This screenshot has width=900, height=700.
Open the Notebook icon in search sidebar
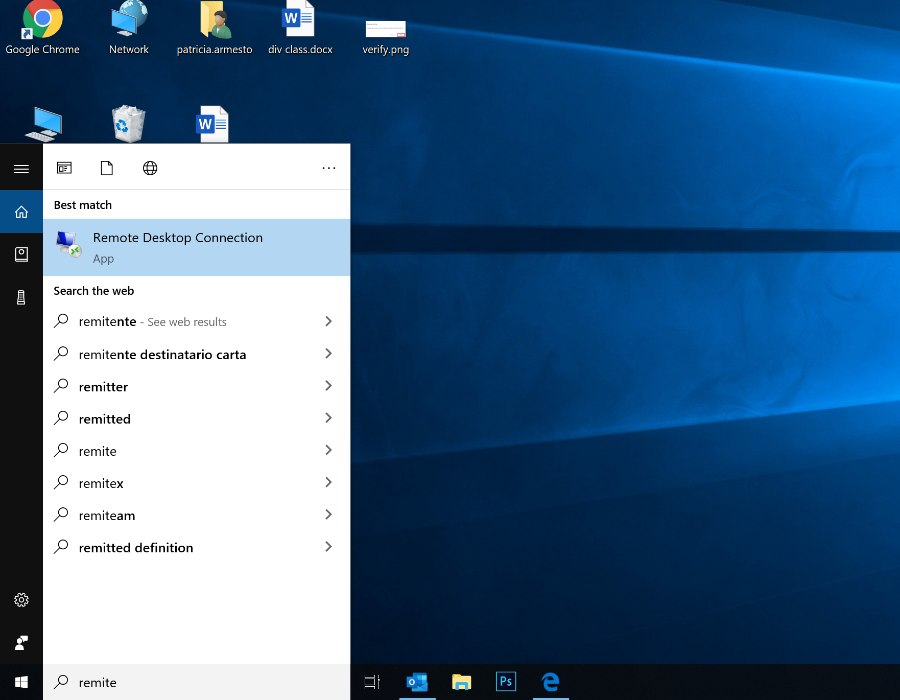coord(21,254)
